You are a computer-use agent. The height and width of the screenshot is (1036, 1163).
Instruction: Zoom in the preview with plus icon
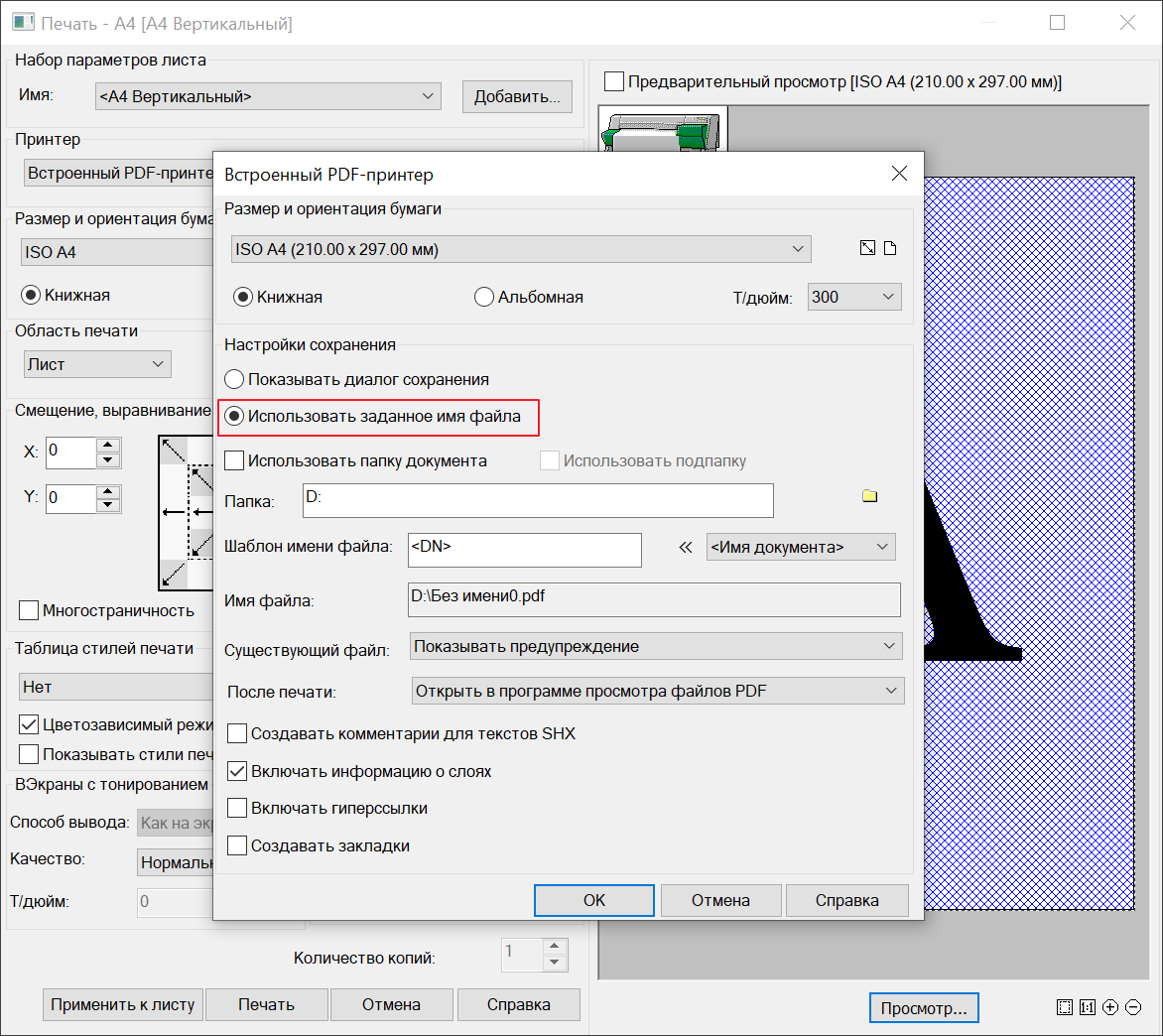tap(1110, 1007)
